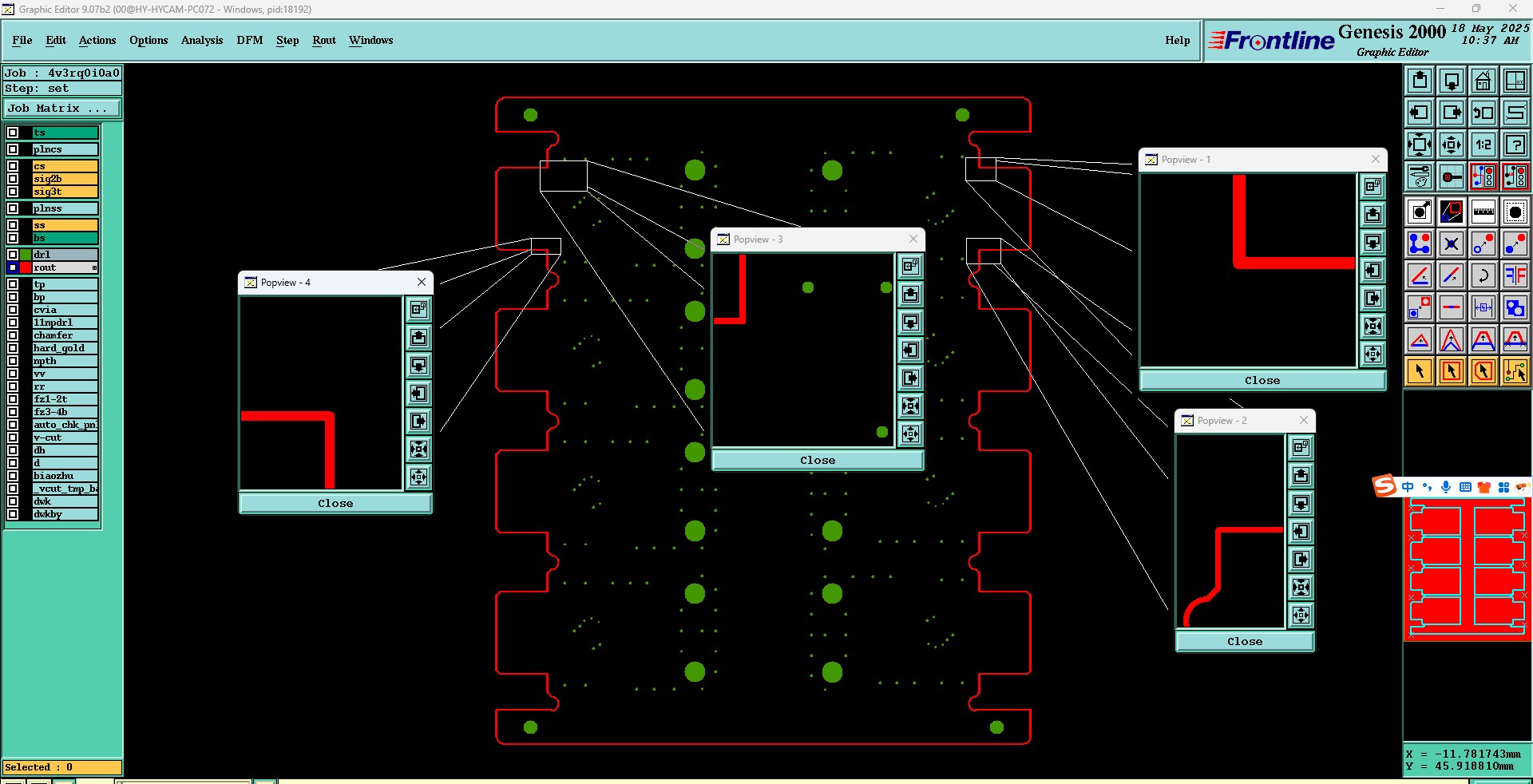This screenshot has width=1533, height=784.
Task: Toggle display checkbox for drl layer
Action: click(13, 255)
